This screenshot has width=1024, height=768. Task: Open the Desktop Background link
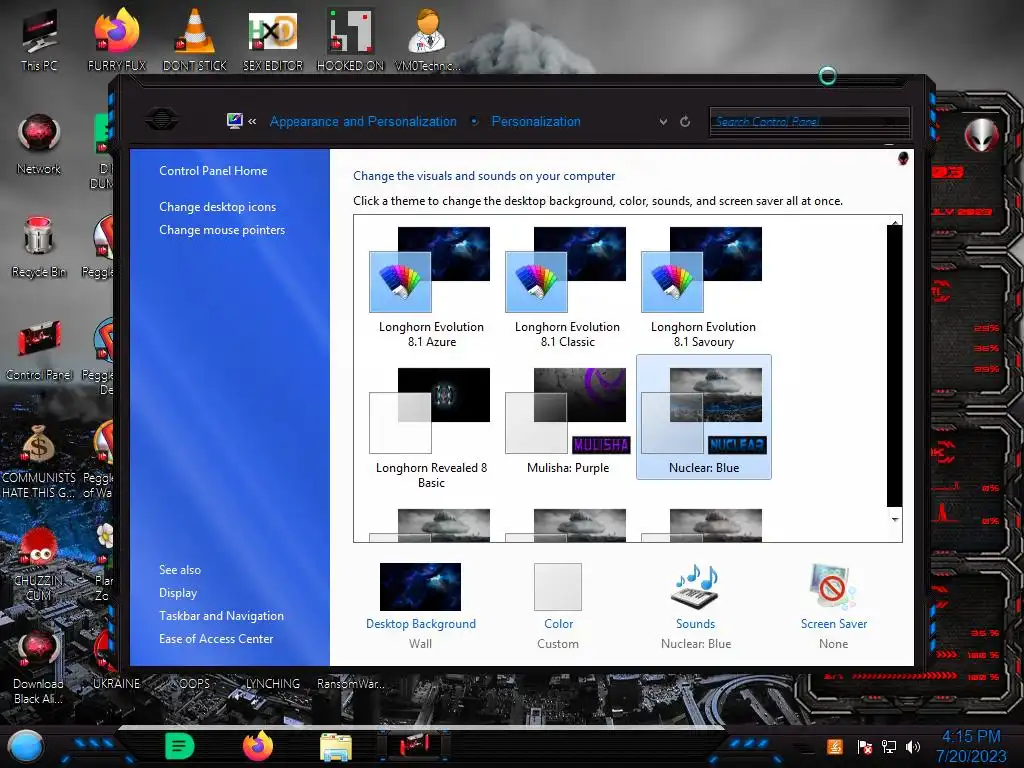coord(421,624)
